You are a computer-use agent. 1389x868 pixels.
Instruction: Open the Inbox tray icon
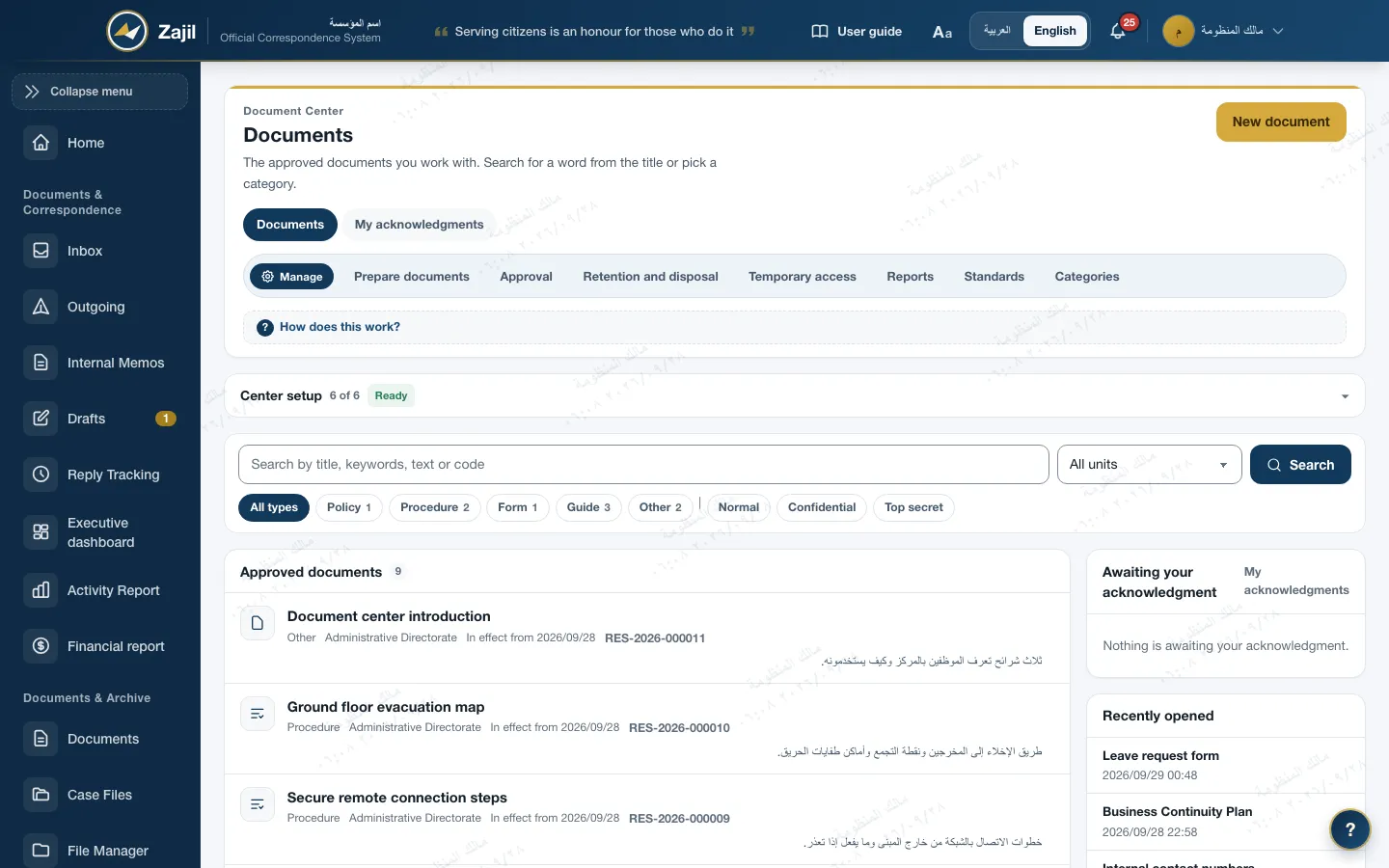[41, 251]
